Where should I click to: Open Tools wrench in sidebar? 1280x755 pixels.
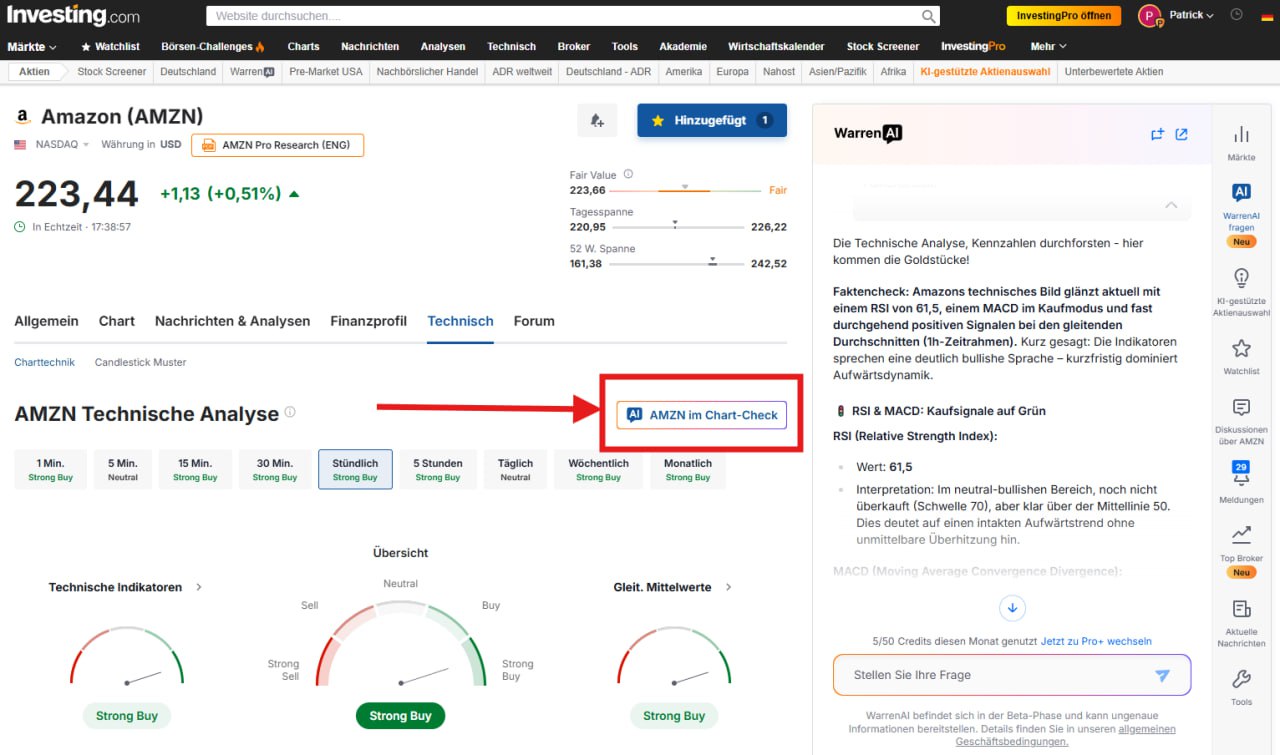coord(1241,686)
